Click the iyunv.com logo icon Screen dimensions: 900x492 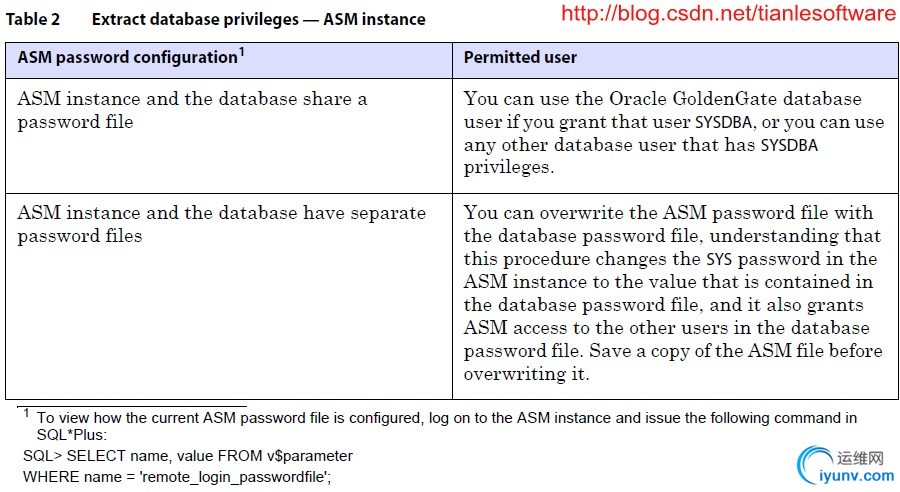coord(814,464)
